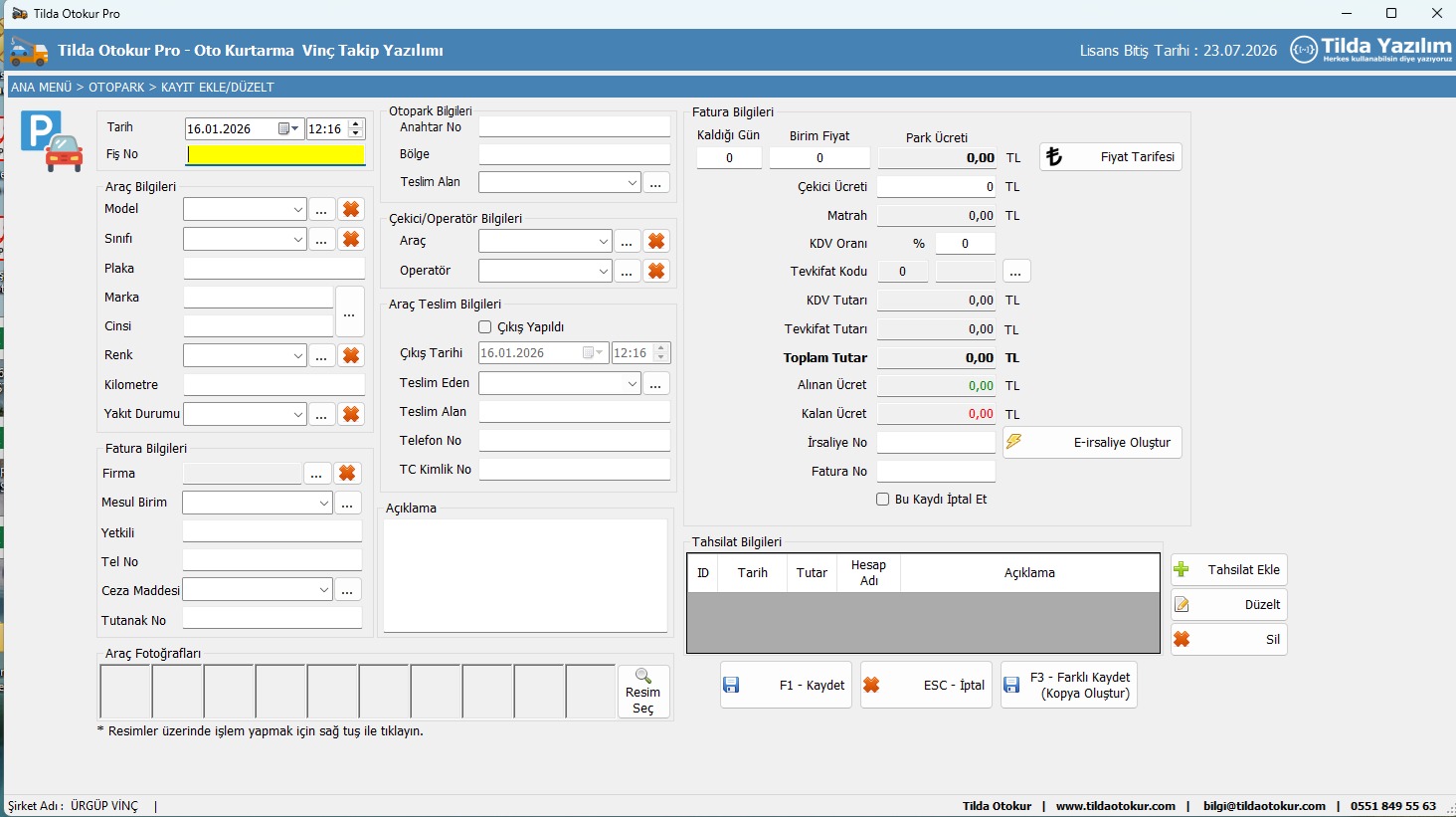Check the Bu Kaydı İptal Et box
The height and width of the screenshot is (817, 1456).
882,500
